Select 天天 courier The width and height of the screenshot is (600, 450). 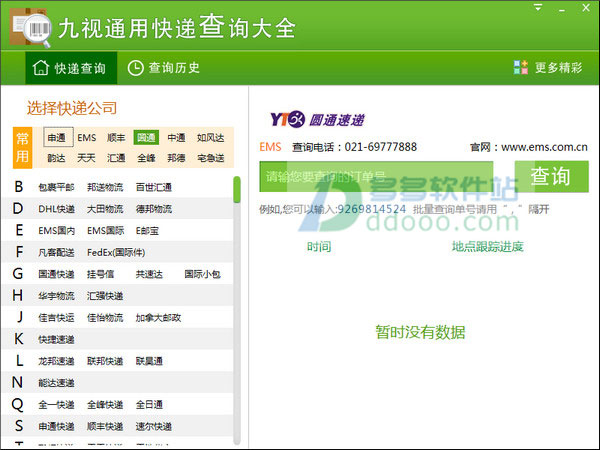coord(86,158)
